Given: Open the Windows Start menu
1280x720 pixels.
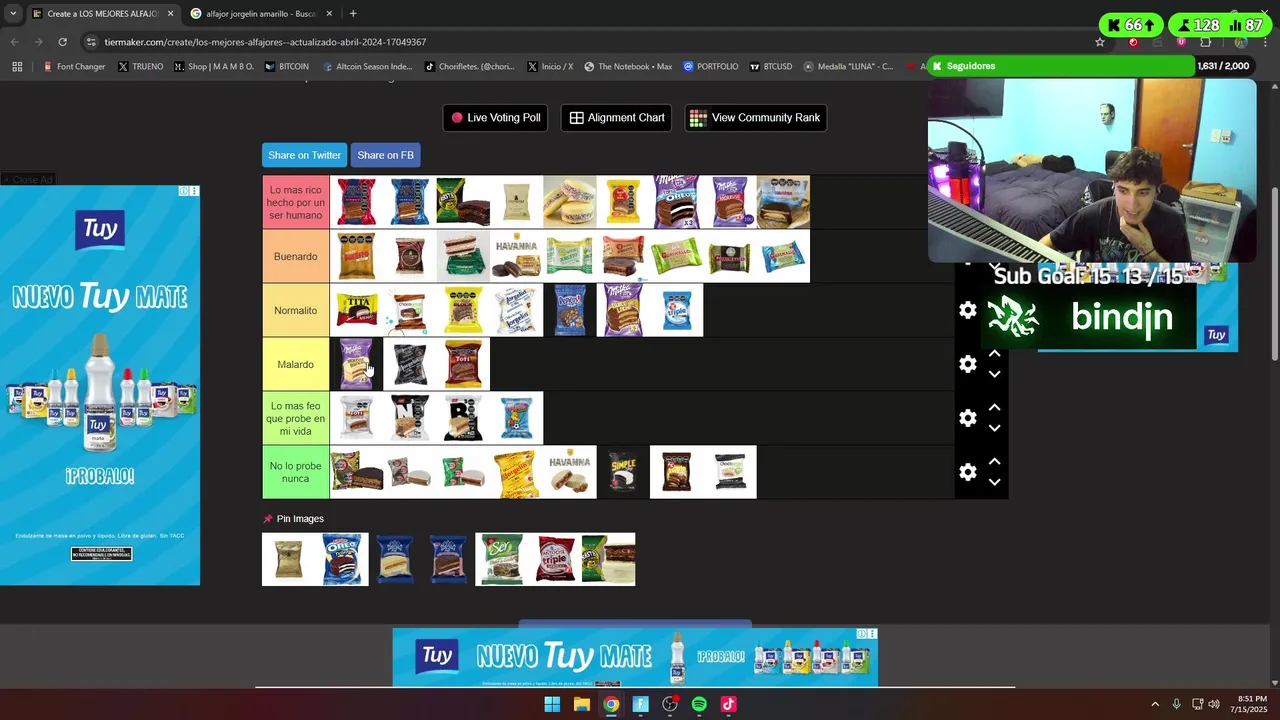Looking at the screenshot, I should (552, 704).
